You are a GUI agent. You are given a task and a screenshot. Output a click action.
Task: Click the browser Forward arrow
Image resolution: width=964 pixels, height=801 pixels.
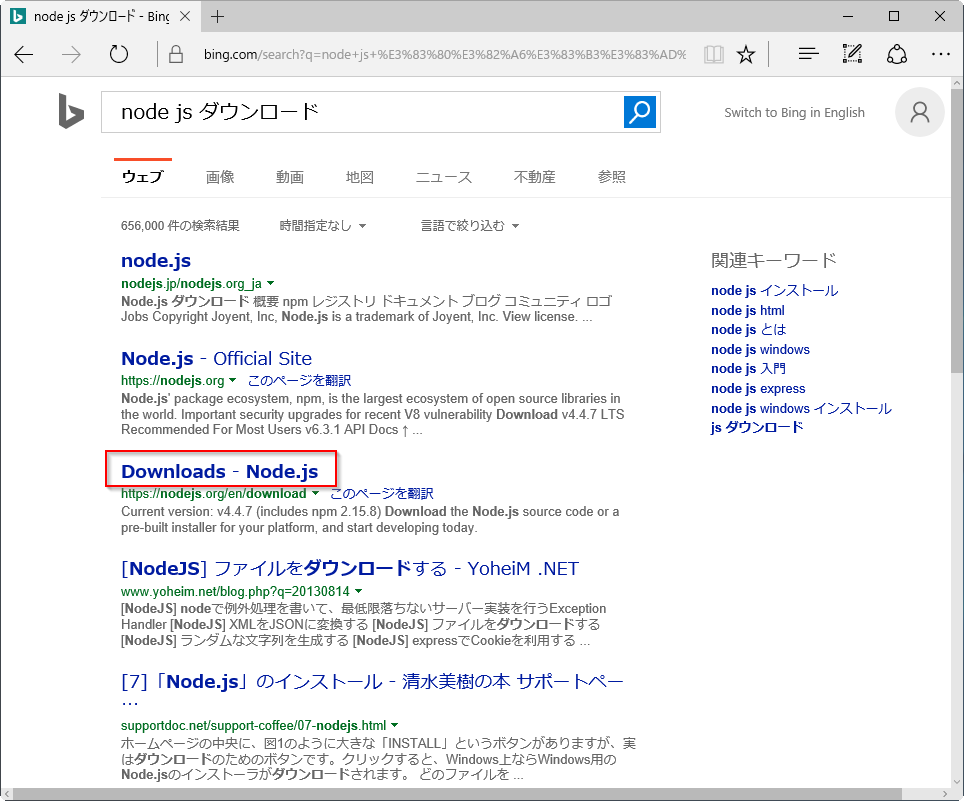pyautogui.click(x=71, y=55)
